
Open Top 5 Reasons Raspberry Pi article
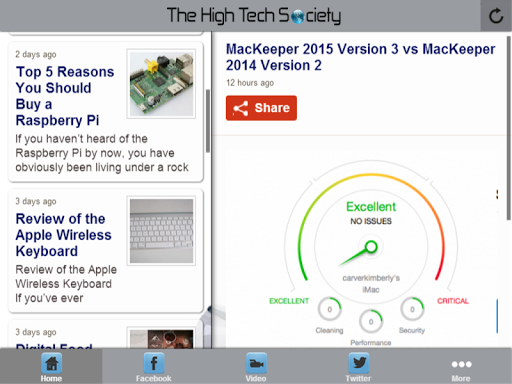(65, 96)
